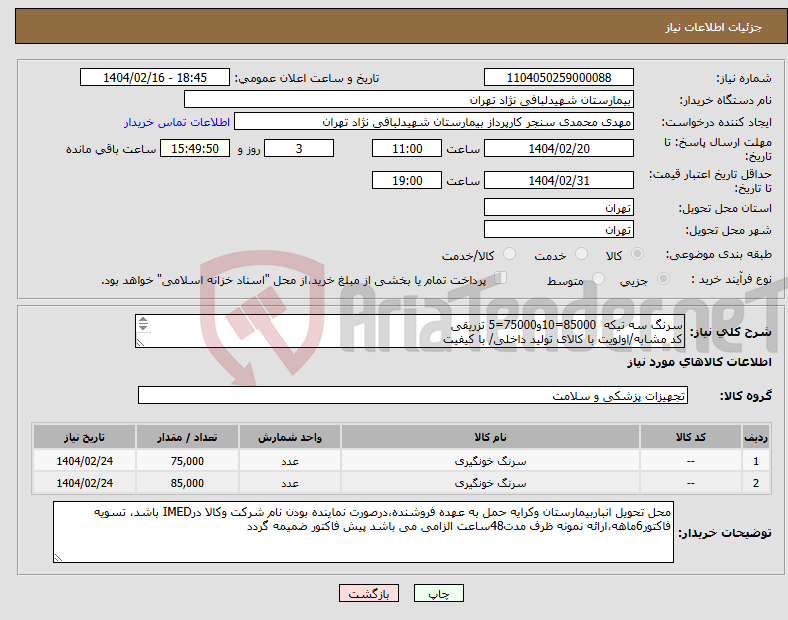
Task: Click the goods group field تجهیزات پزشکی و سلامت
Action: click(x=413, y=395)
